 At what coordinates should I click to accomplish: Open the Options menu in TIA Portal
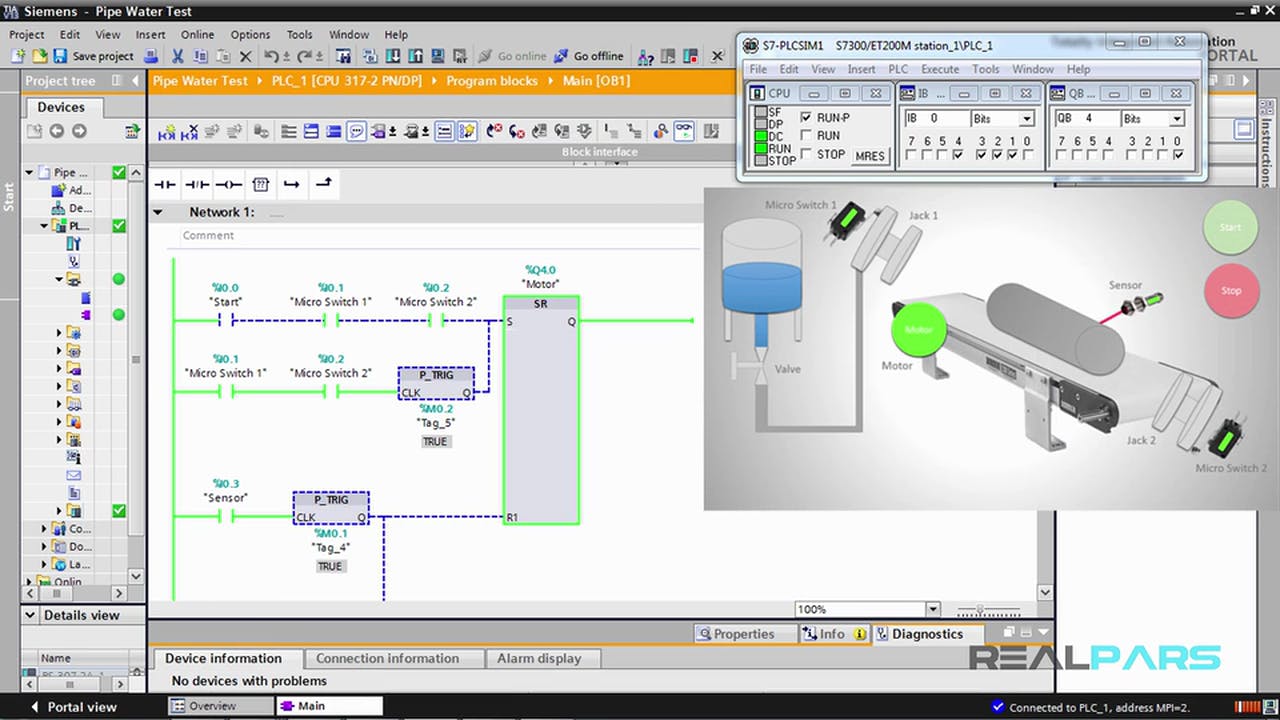(250, 34)
